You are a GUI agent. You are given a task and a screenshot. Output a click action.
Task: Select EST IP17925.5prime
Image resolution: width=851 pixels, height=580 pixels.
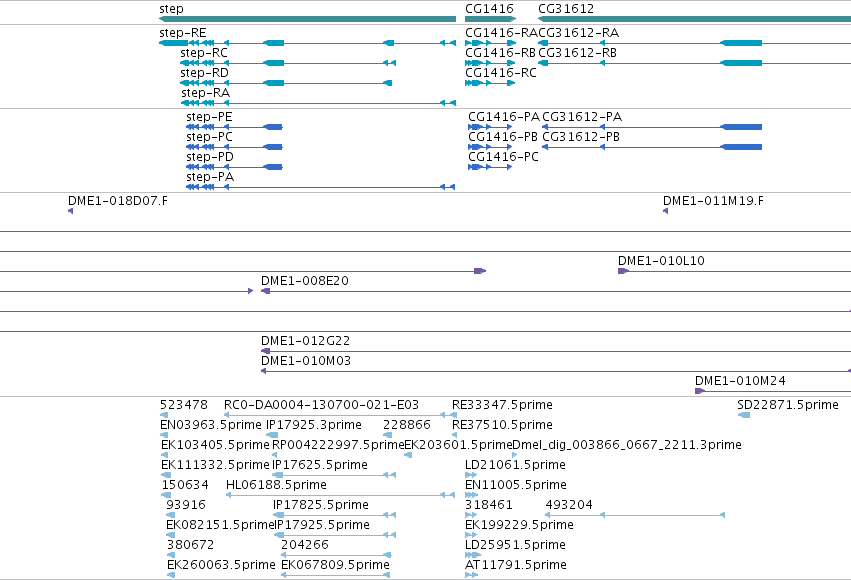[323, 525]
